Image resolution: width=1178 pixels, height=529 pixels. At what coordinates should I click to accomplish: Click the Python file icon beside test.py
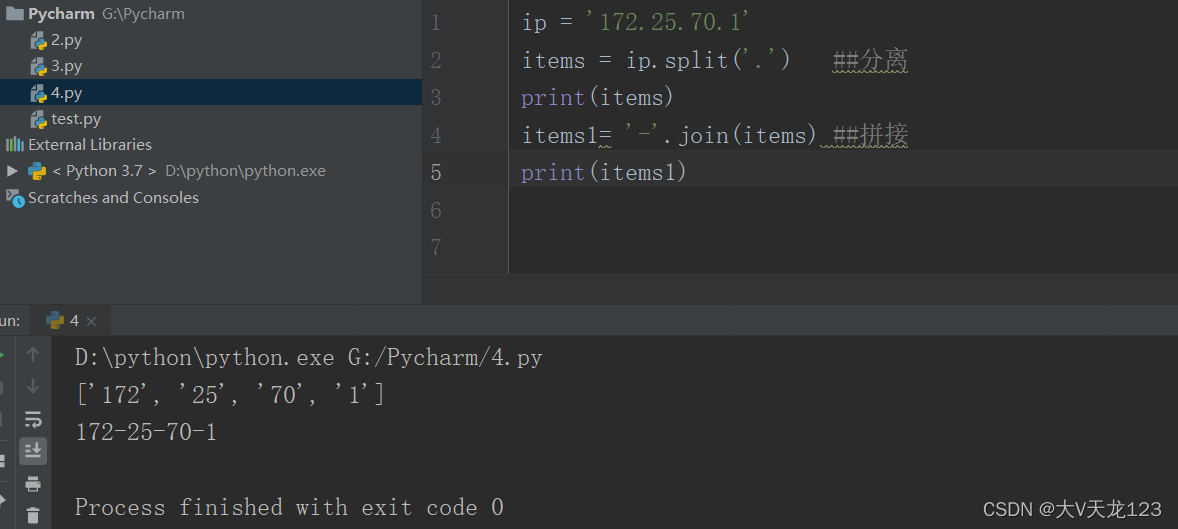coord(38,119)
